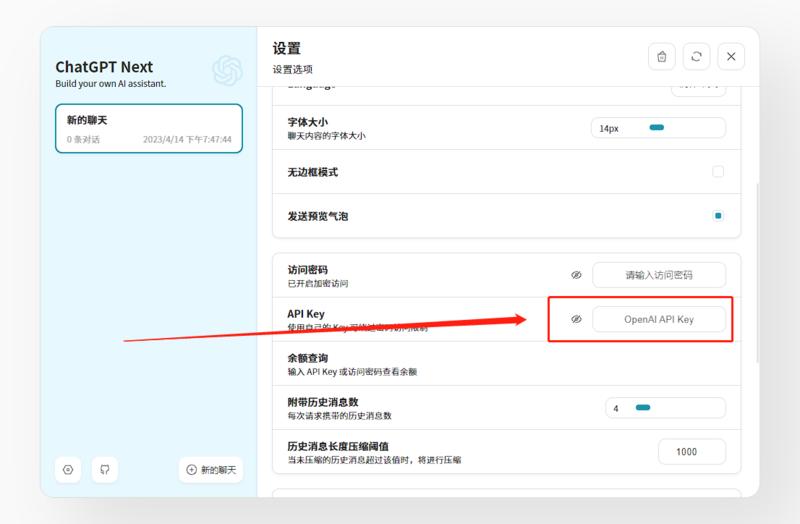Show the 访问密码 with eye icon
Screen dimensions: 800x524
576,275
